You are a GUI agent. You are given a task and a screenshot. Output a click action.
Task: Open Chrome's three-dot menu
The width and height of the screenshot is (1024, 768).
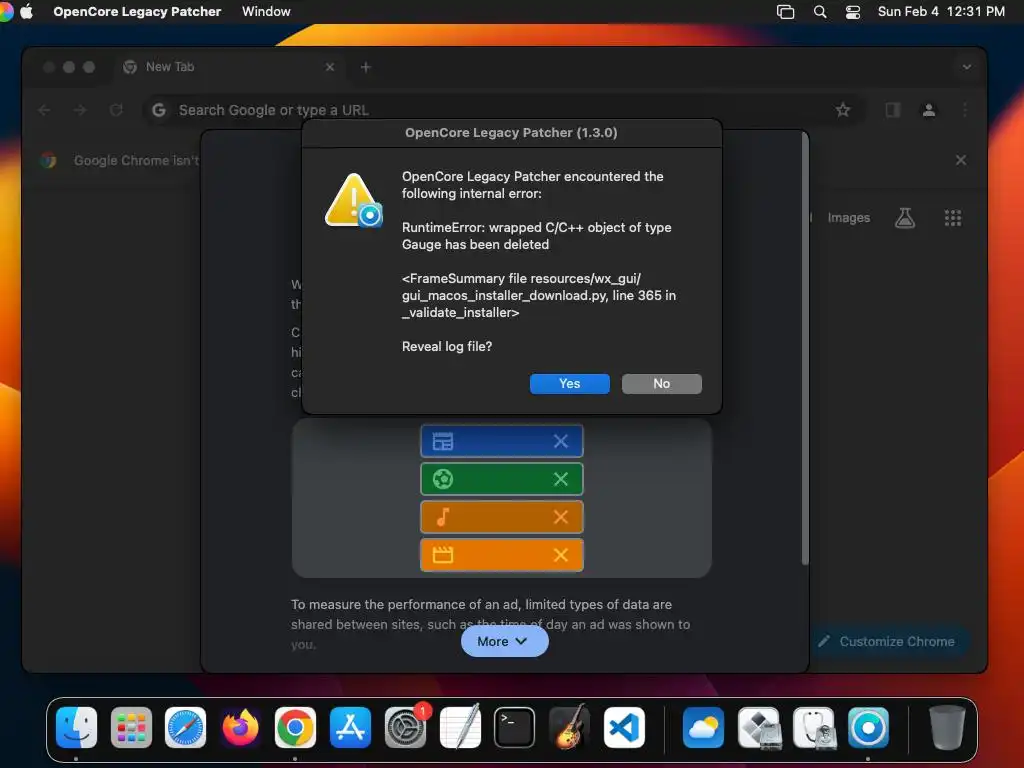pyautogui.click(x=965, y=110)
